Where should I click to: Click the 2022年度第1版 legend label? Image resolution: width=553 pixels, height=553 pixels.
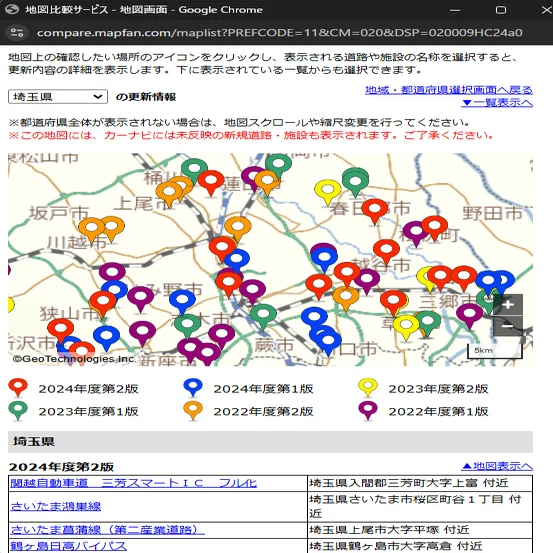438,411
